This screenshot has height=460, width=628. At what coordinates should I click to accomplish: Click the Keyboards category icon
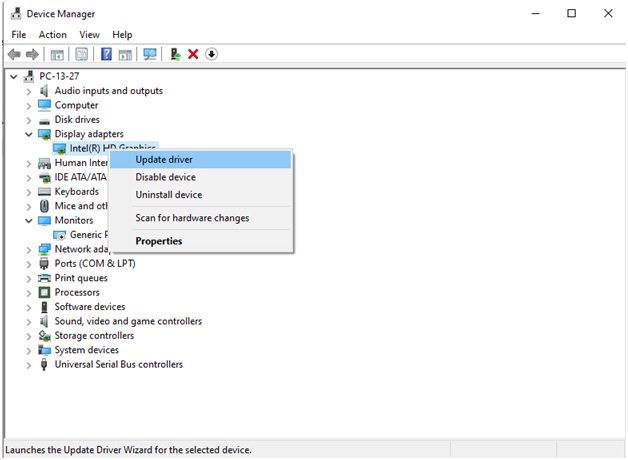[x=44, y=192]
